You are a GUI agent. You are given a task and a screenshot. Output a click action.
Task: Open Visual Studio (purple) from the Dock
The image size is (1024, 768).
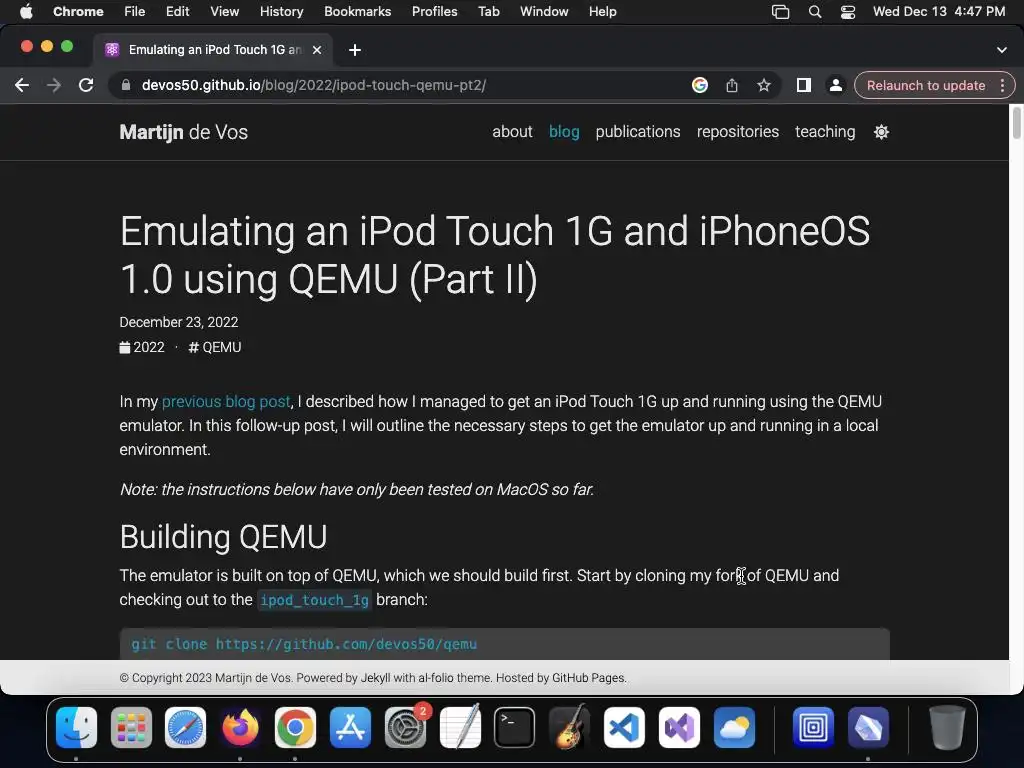coord(679,728)
